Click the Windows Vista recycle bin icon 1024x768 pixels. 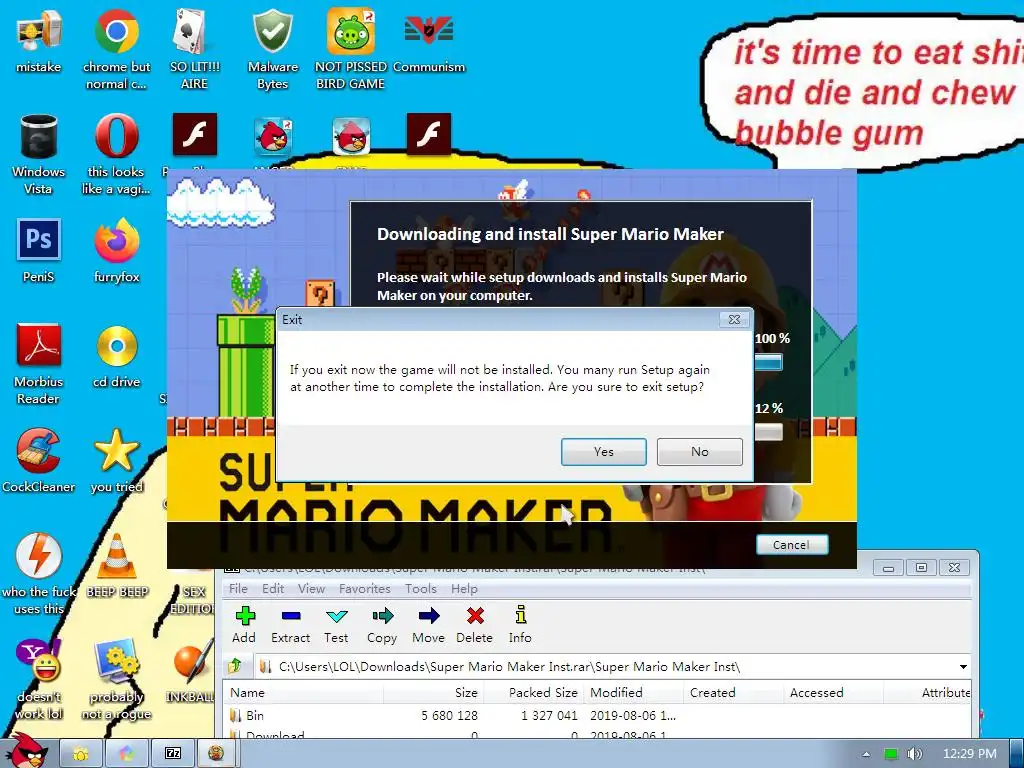click(x=39, y=154)
